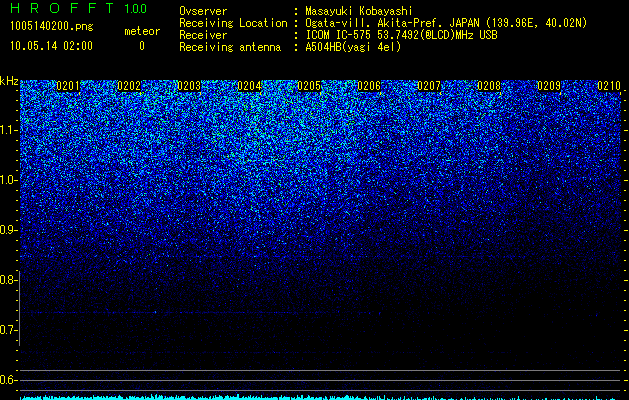Click the Ogata-vill. Akita-Pref. JAPAN location text
The image size is (629, 400).
coord(446,23)
